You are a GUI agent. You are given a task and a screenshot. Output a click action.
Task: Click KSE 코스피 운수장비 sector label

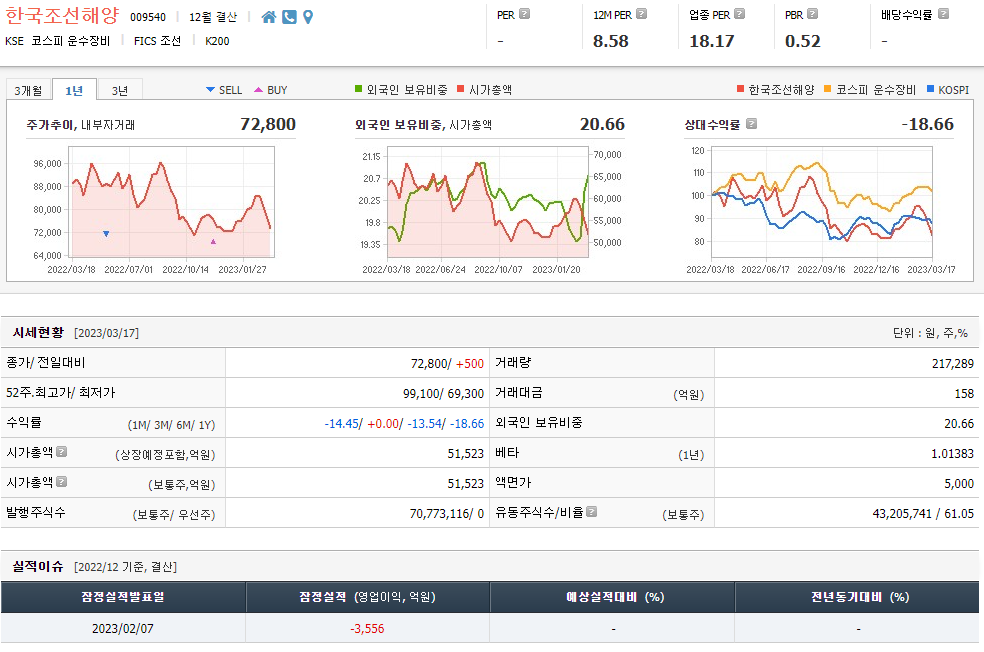[57, 41]
